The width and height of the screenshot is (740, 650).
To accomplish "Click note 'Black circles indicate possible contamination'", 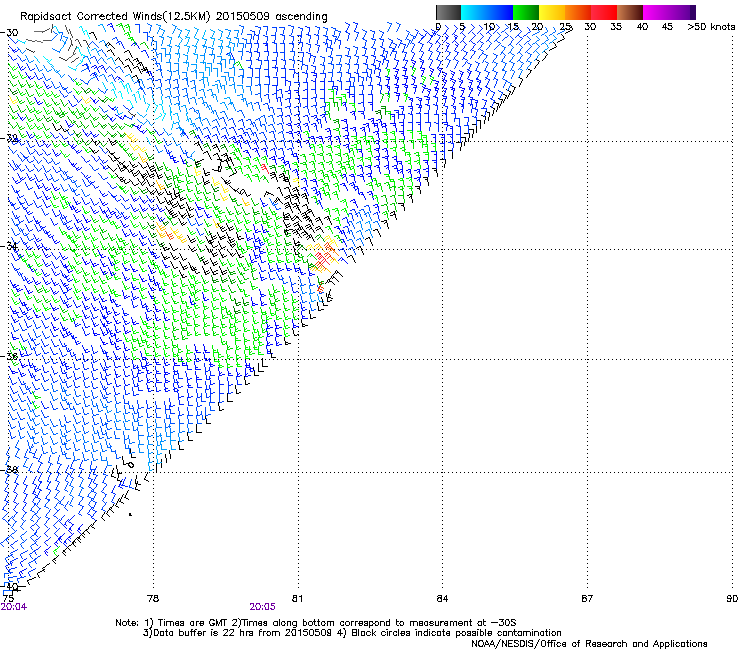I will [x=456, y=633].
